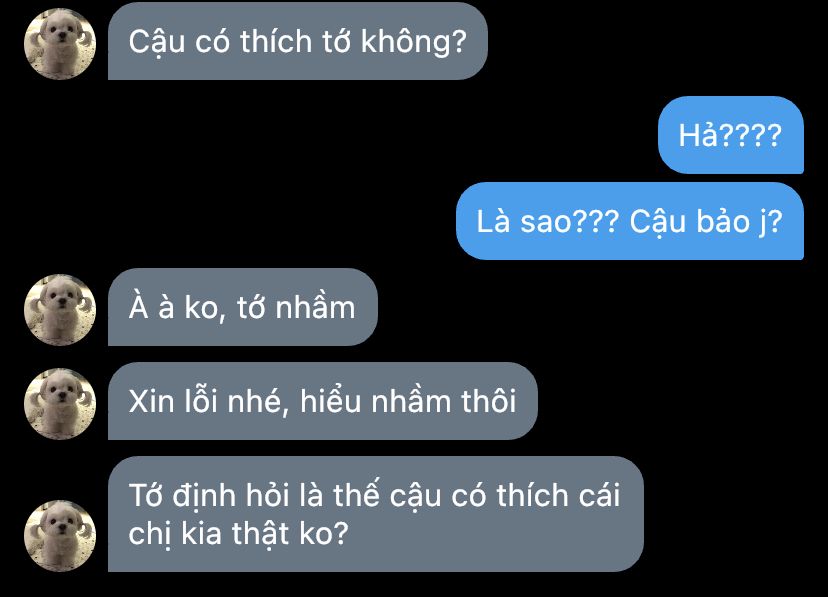The image size is (828, 597).
Task: Select the blue 'Là sao??? Cậu bảo j?' bubble
Action: [630, 221]
